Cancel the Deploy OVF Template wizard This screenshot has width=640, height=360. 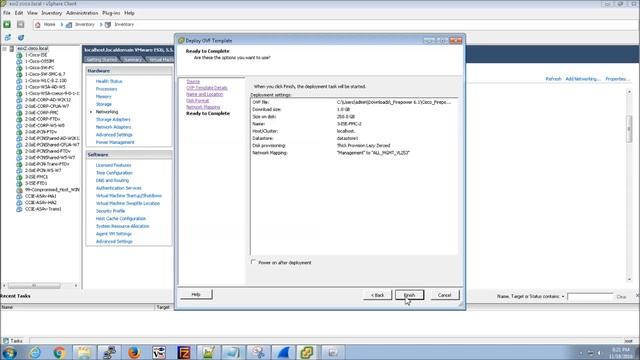coord(444,295)
